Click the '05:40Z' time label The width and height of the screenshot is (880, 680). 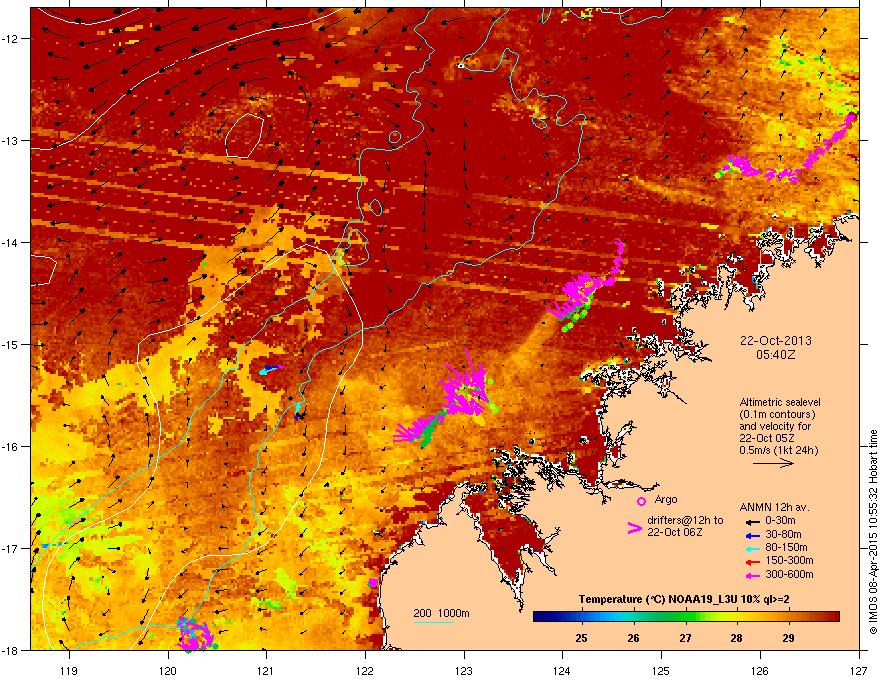tap(776, 355)
